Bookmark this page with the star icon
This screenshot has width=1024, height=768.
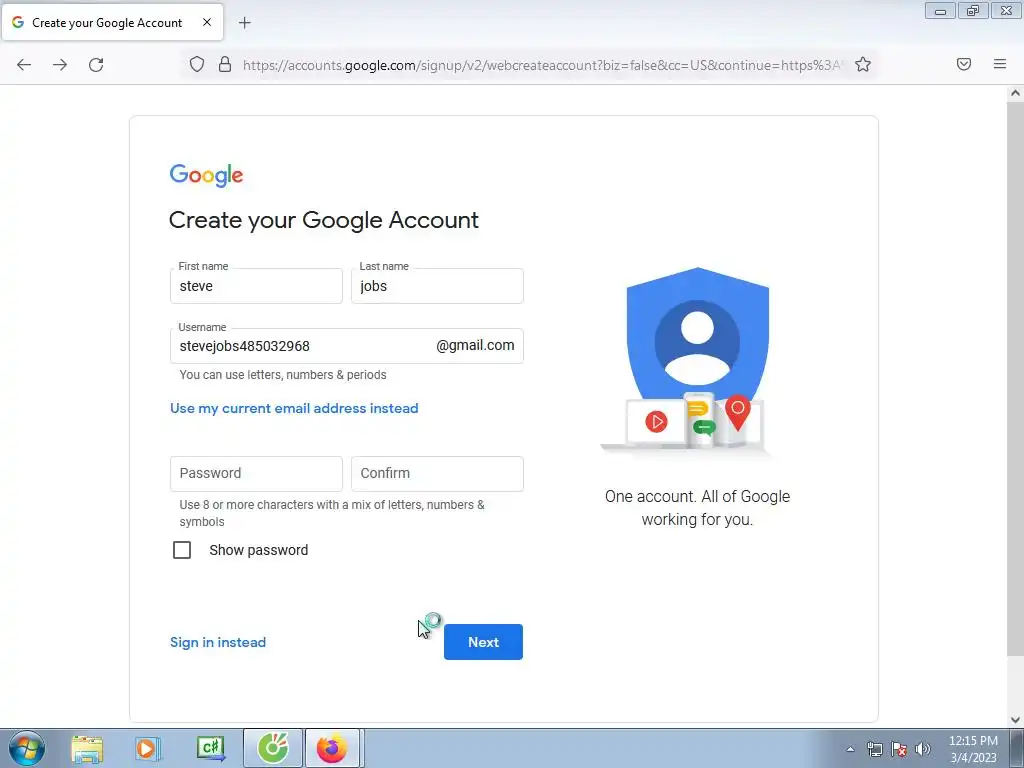[x=863, y=64]
